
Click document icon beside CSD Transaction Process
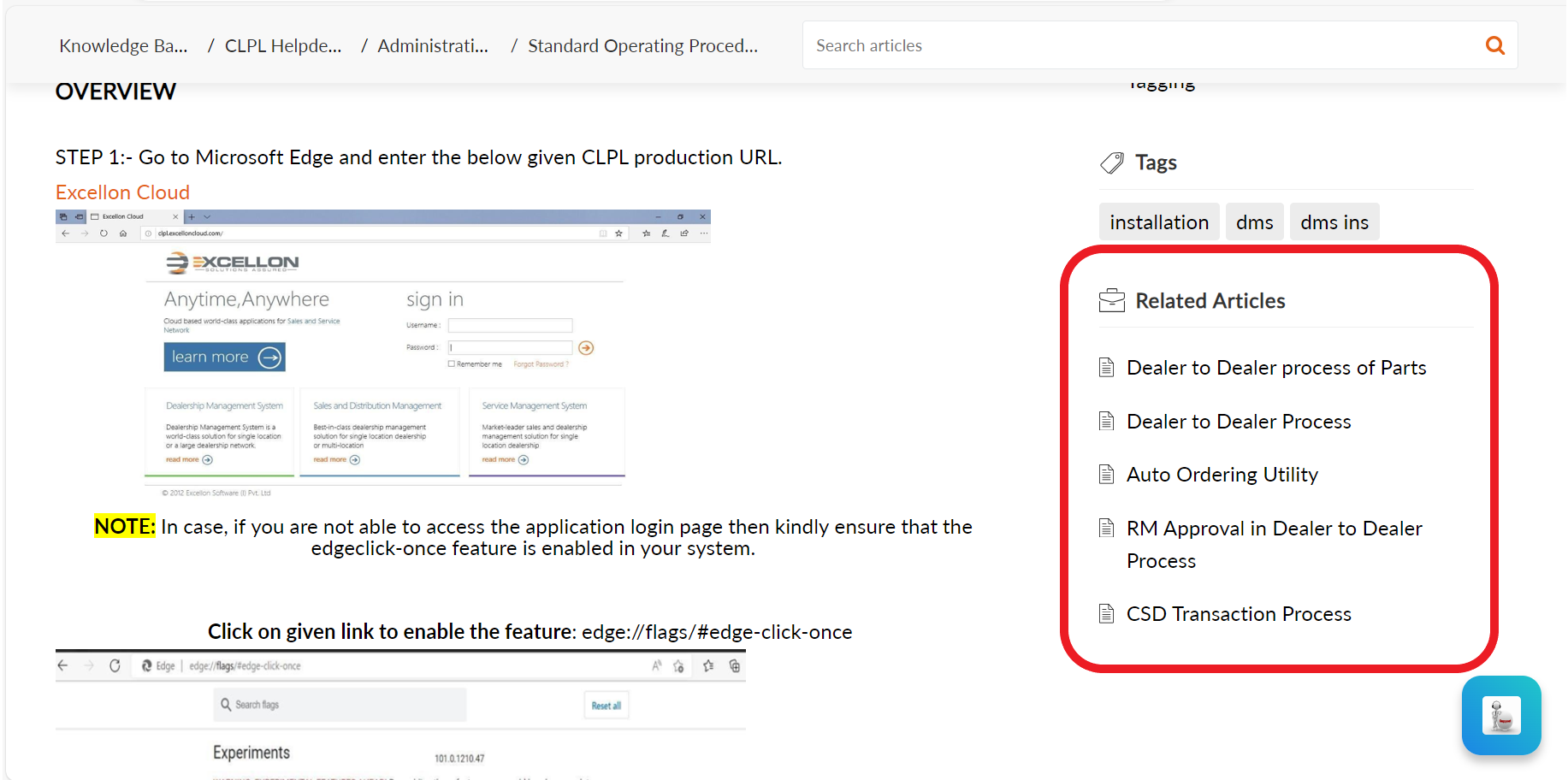1106,614
